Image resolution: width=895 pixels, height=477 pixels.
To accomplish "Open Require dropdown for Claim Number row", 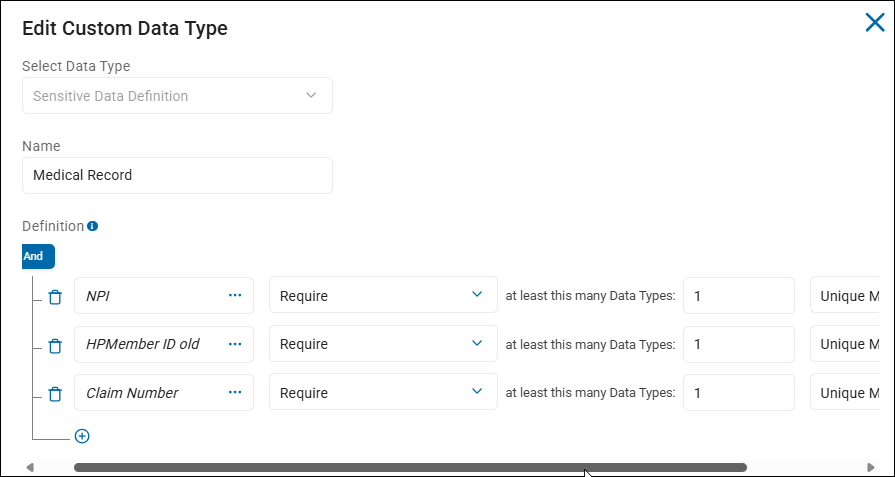I will pos(382,393).
